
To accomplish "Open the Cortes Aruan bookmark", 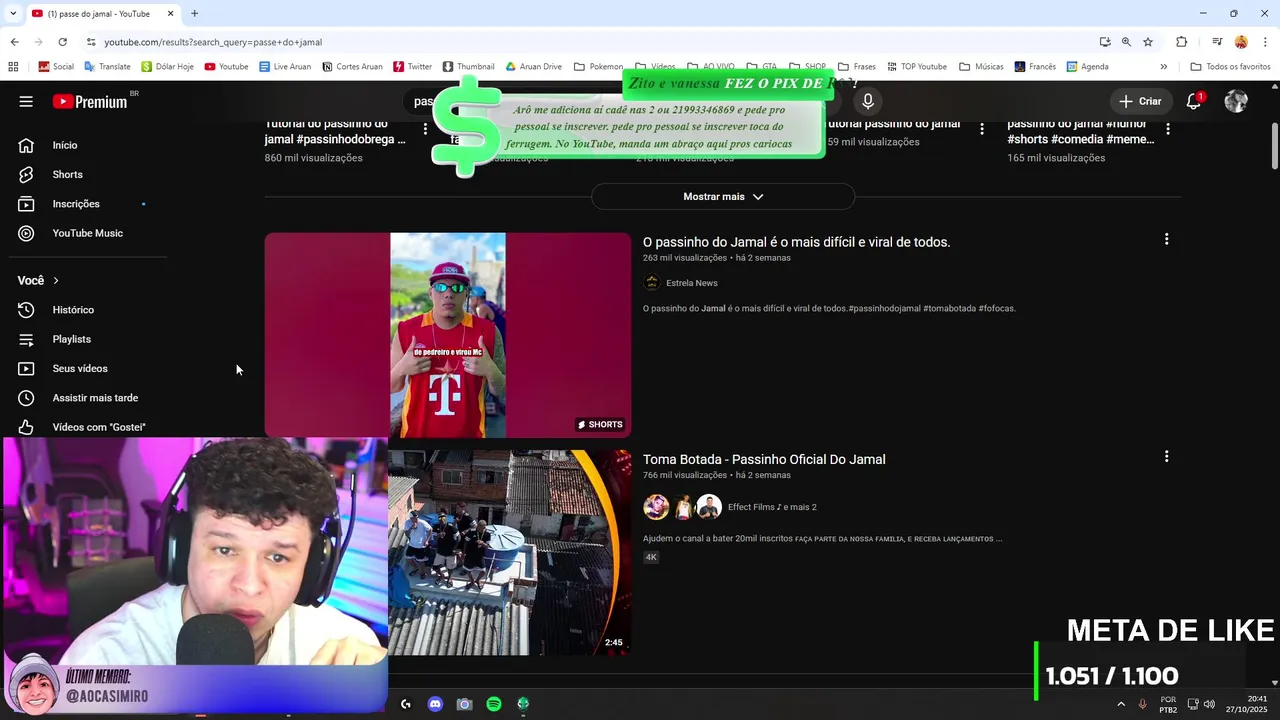I will coord(352,67).
